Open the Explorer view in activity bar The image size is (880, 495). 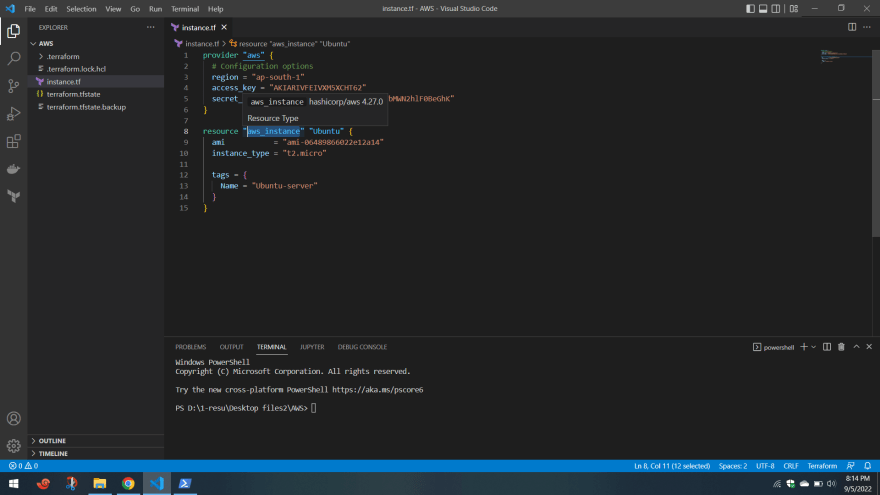point(13,31)
